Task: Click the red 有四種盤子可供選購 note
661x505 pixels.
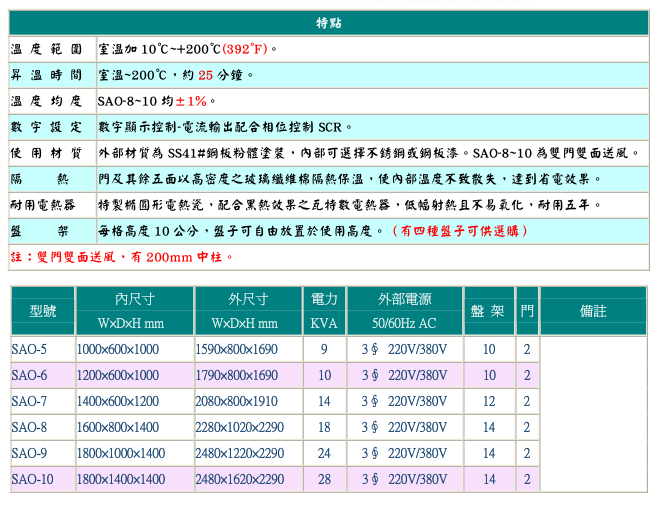Action: click(460, 231)
